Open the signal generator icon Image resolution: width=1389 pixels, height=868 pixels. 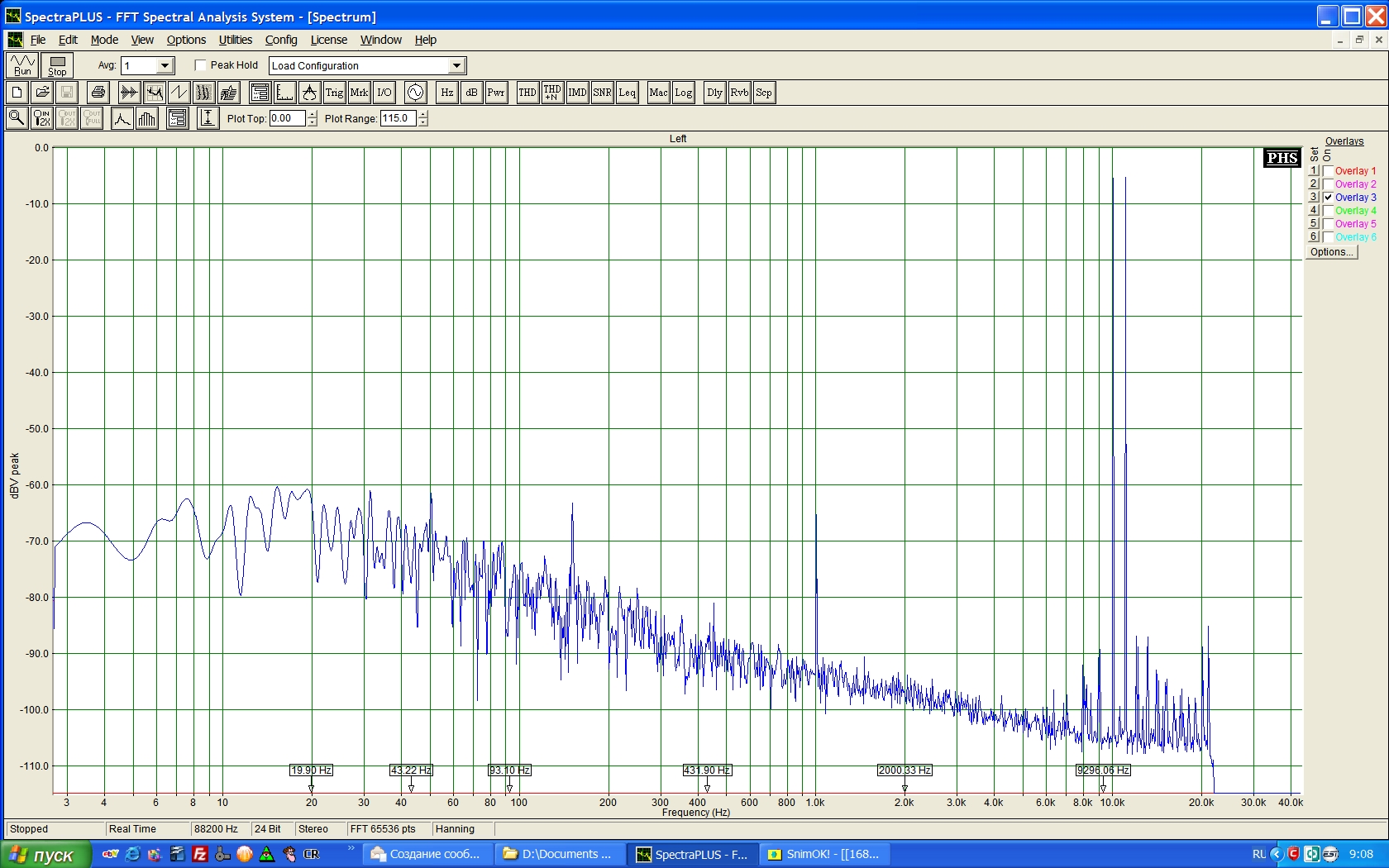point(415,93)
